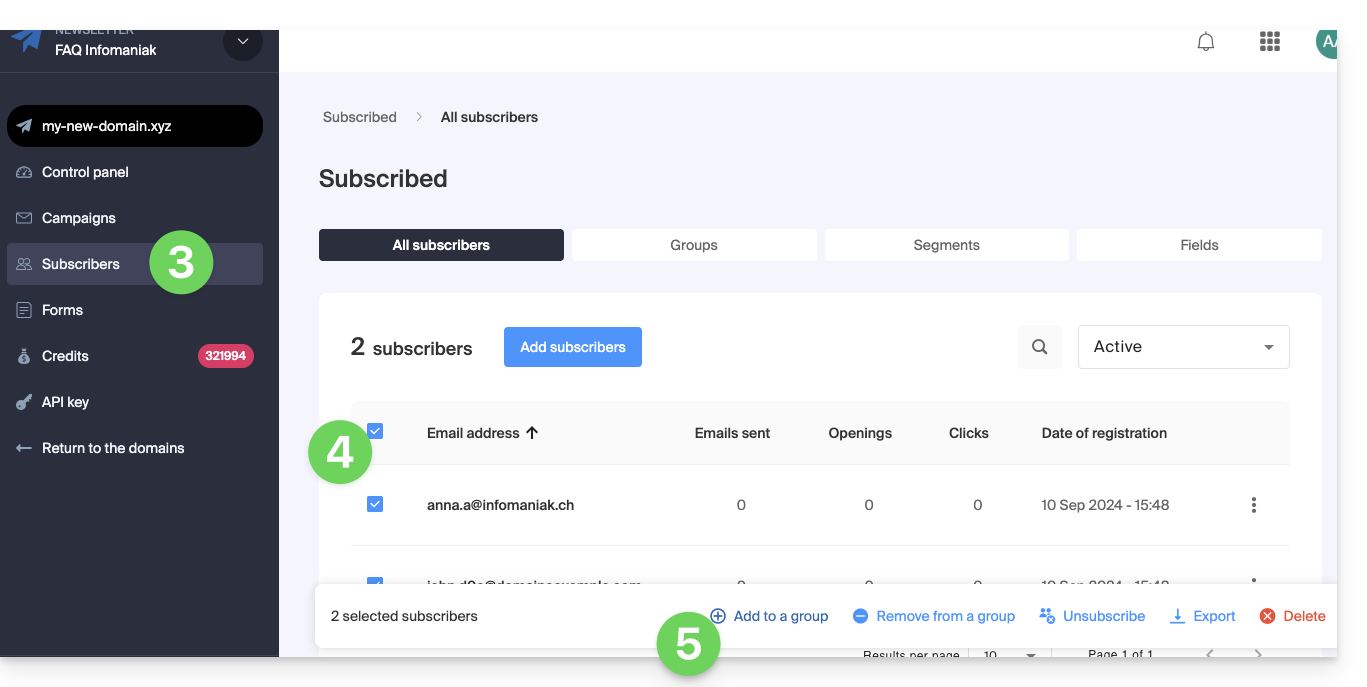Click the search magnifier icon
The image size is (1367, 687).
[1039, 347]
